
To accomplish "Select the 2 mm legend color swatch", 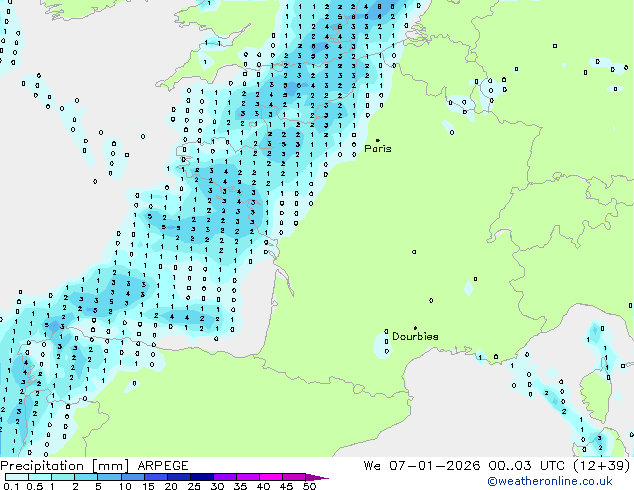I will [86, 477].
